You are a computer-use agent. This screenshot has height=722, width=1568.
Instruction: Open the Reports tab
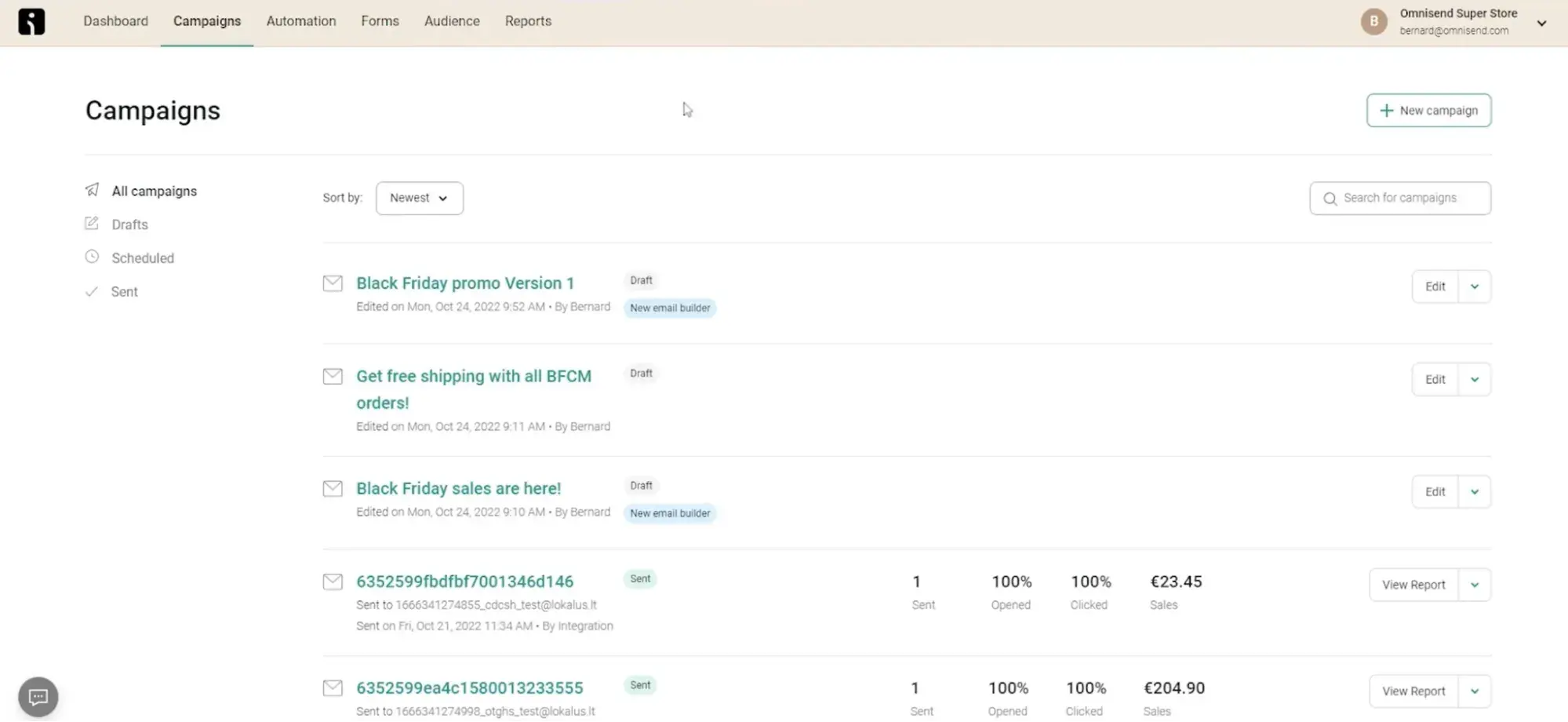click(x=528, y=21)
